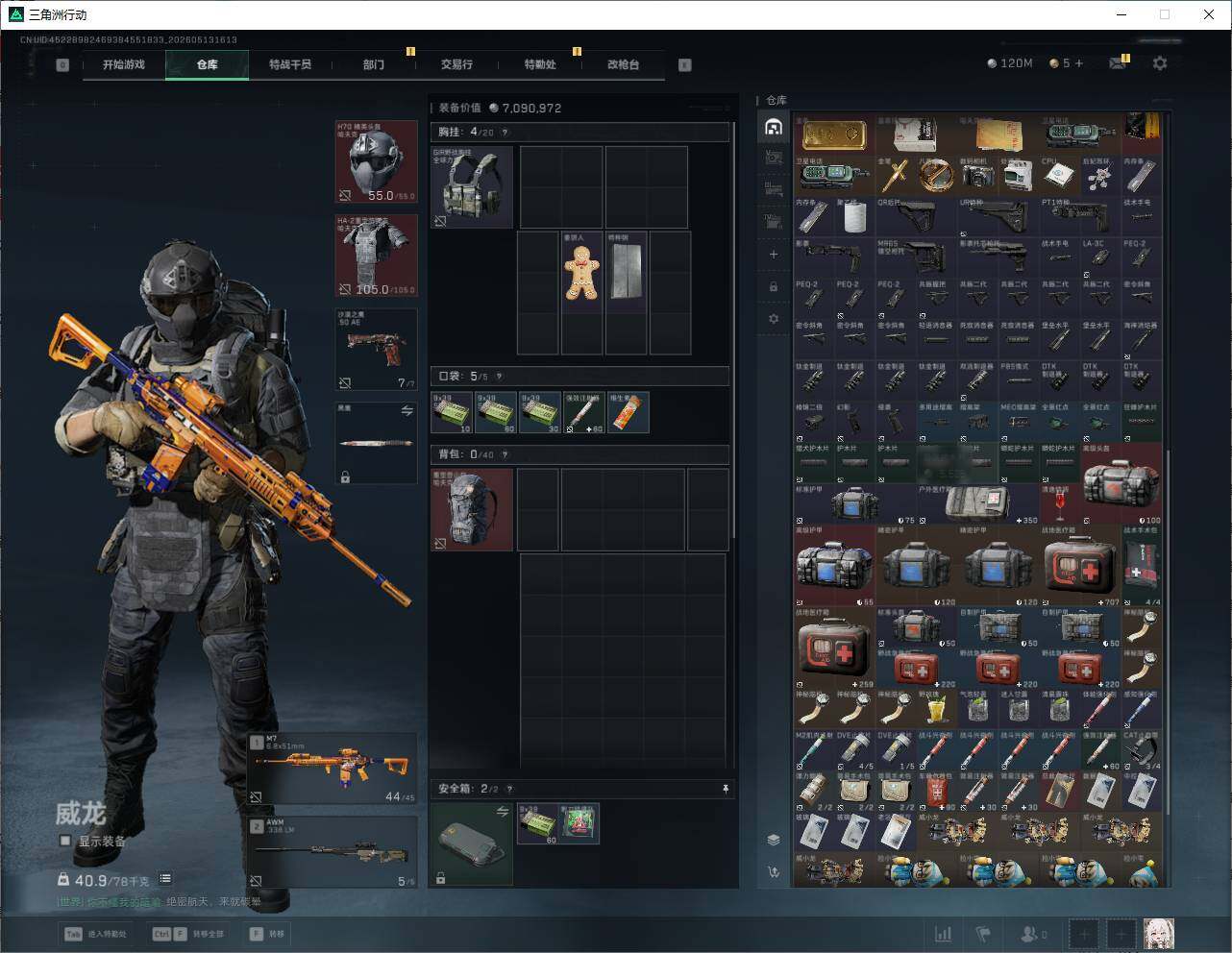Click the help icon next to 安全箱

509,789
